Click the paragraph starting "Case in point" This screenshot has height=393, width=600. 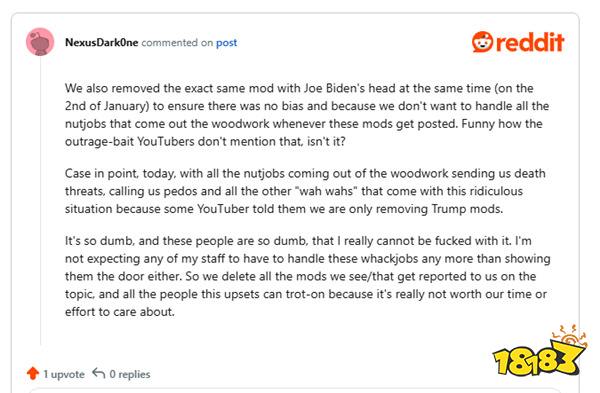(305, 191)
